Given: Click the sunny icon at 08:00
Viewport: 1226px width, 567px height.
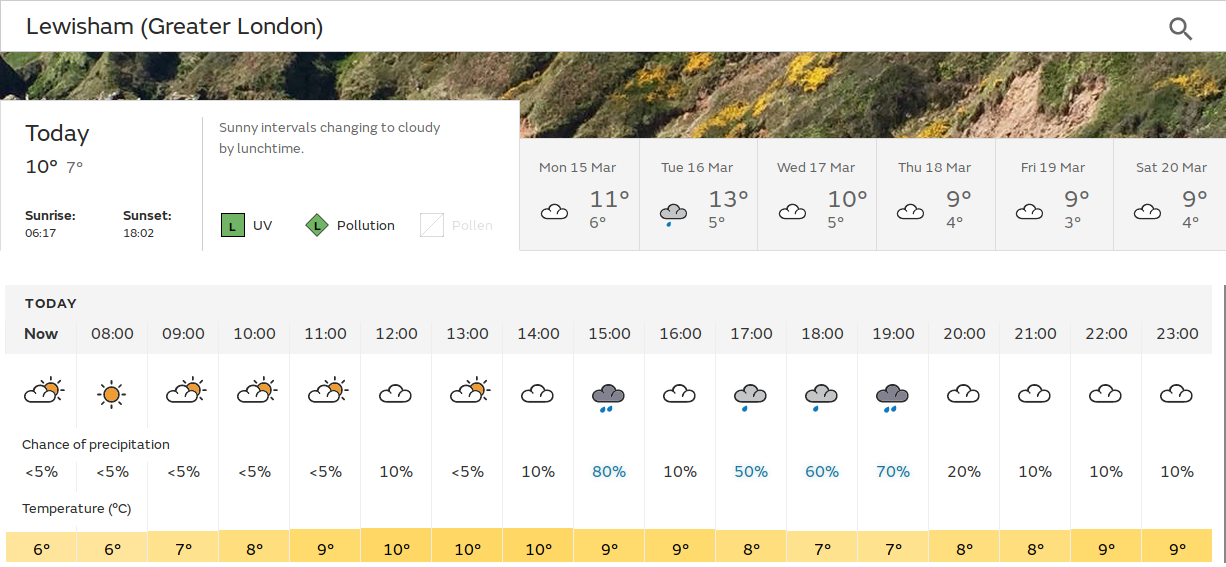Looking at the screenshot, I should click(x=112, y=394).
